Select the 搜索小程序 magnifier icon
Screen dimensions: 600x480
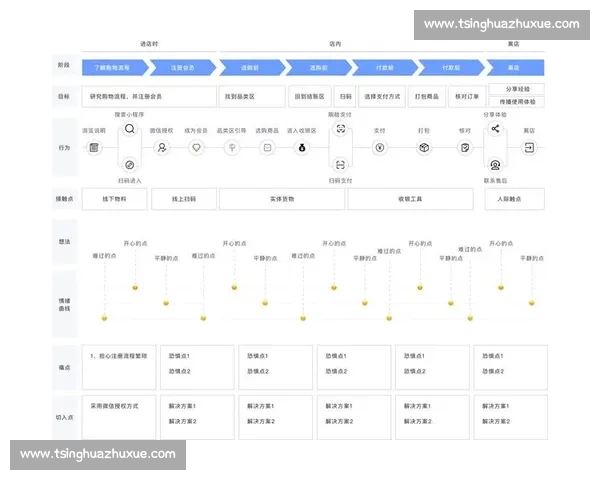pos(130,129)
